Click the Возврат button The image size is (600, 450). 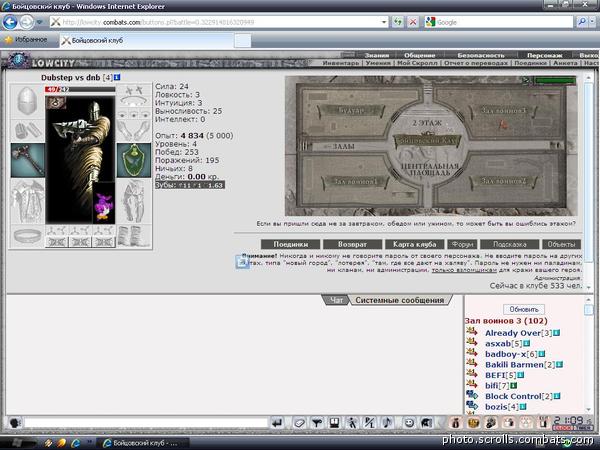coord(352,244)
